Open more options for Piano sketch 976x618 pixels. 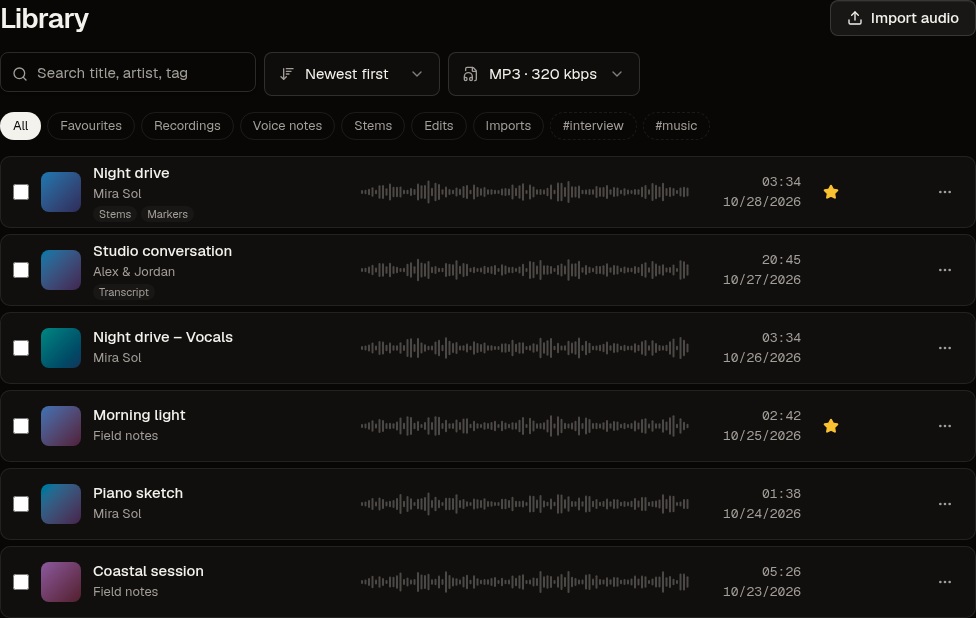pos(944,504)
